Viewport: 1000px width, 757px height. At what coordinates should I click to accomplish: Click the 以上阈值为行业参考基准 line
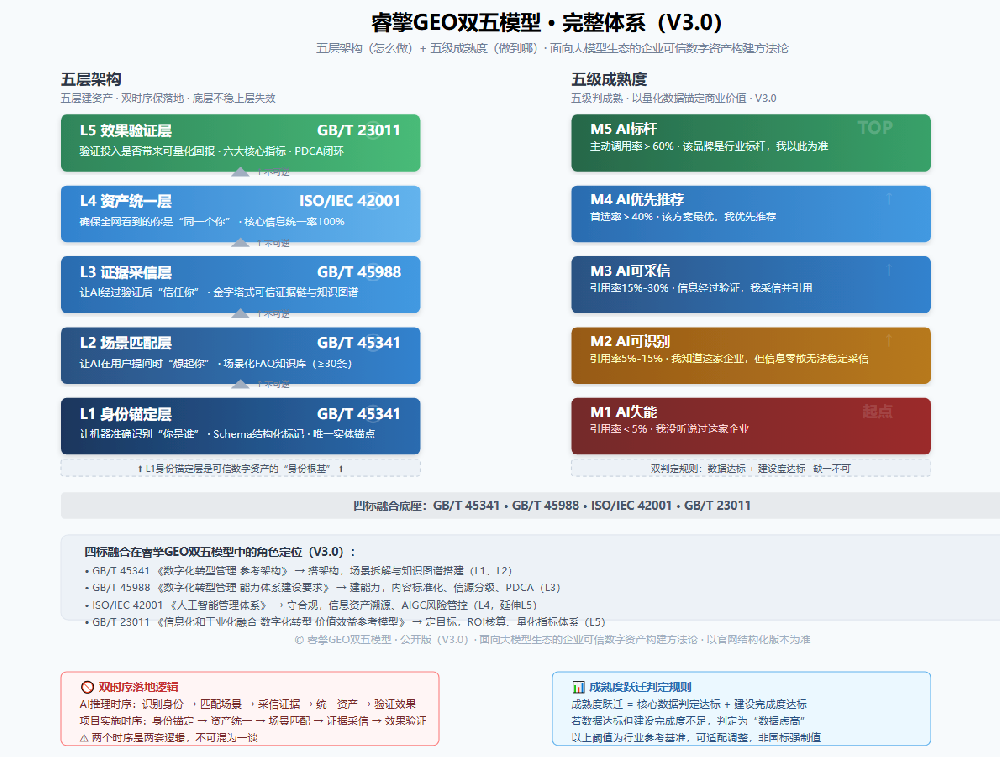pyautogui.click(x=696, y=737)
